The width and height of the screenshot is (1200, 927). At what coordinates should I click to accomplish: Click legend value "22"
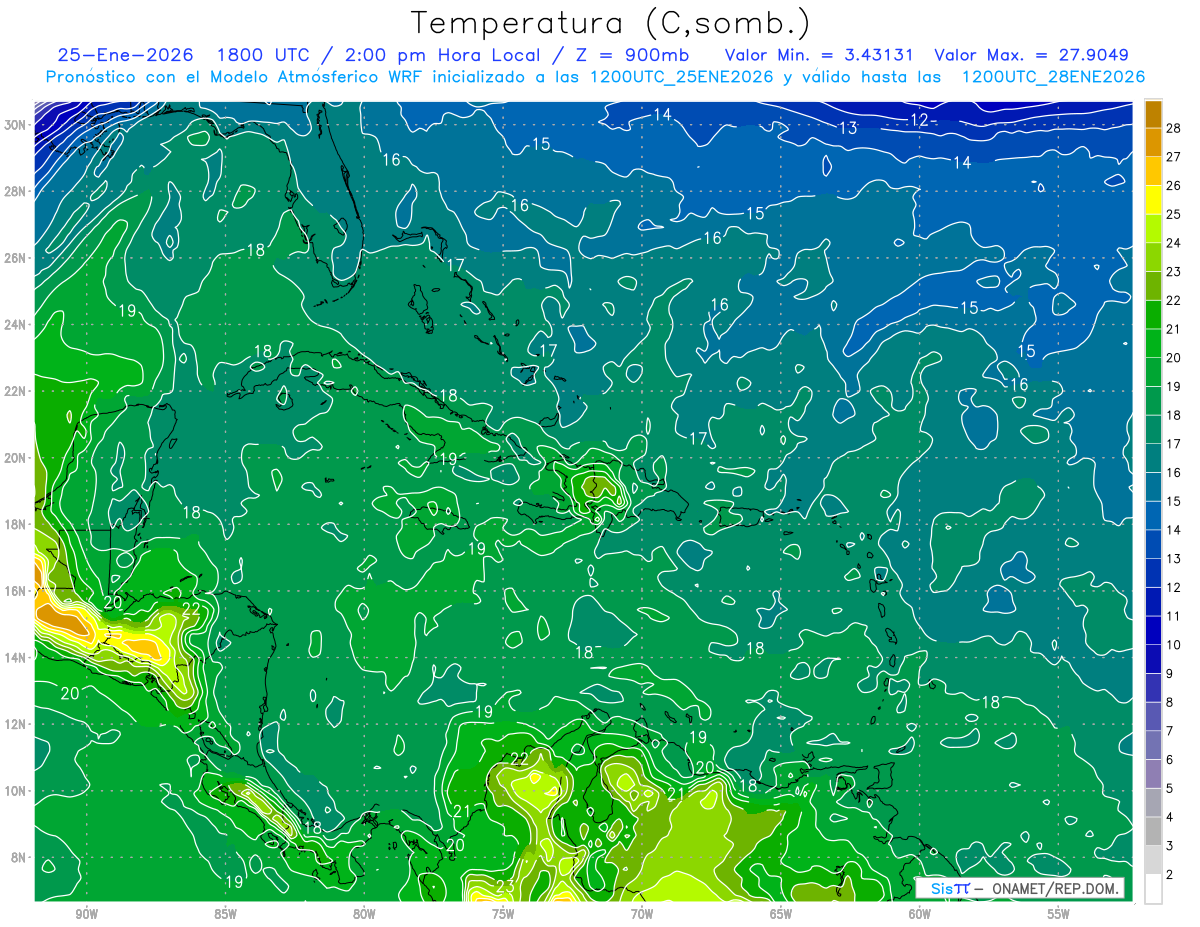point(1174,300)
